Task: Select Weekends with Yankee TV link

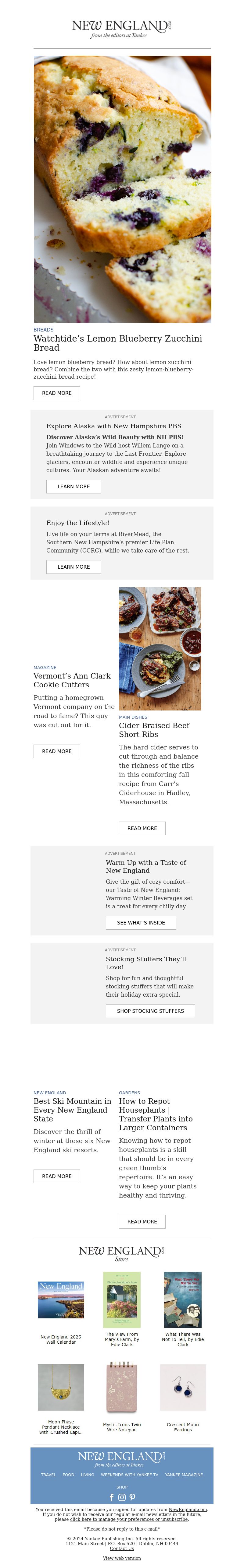Action: pyautogui.click(x=129, y=1475)
